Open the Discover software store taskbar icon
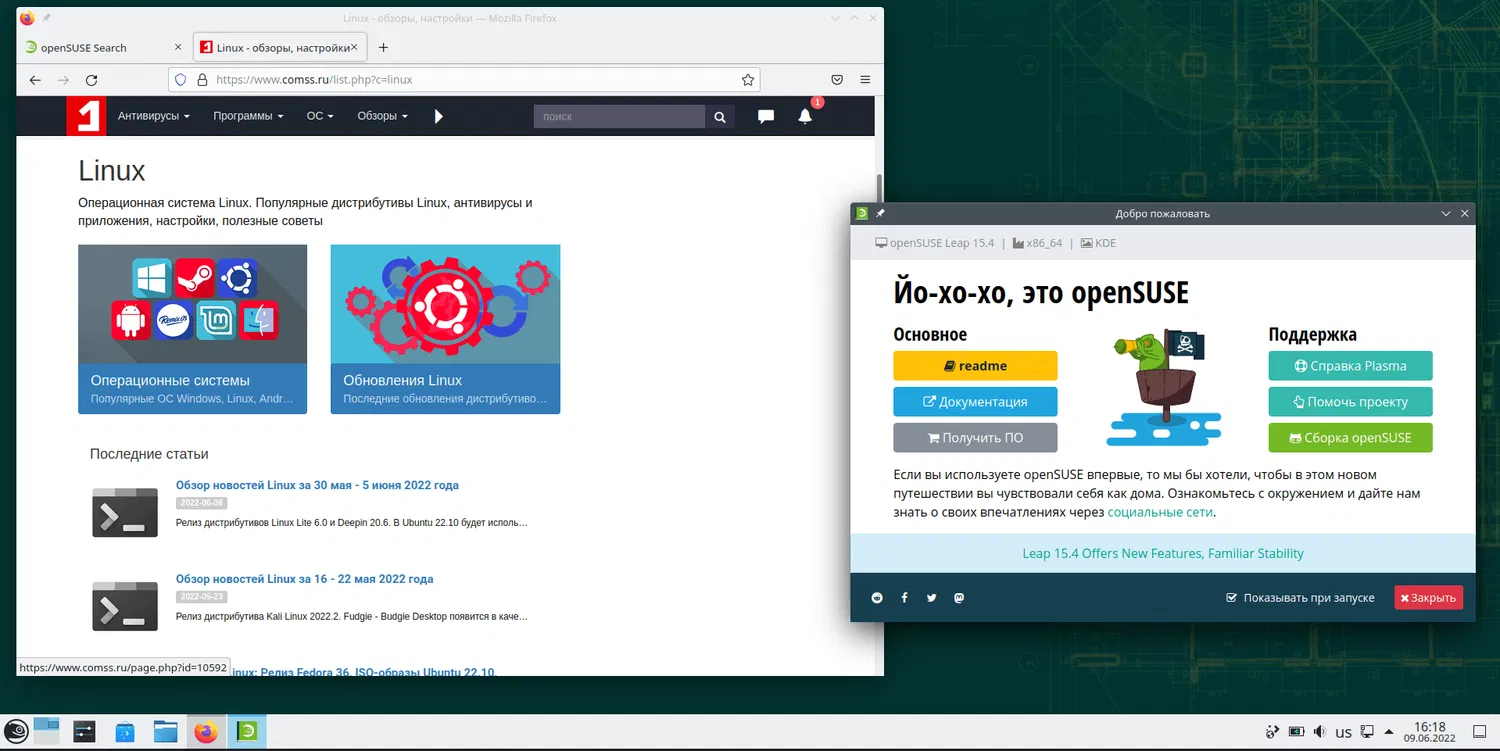 click(124, 732)
